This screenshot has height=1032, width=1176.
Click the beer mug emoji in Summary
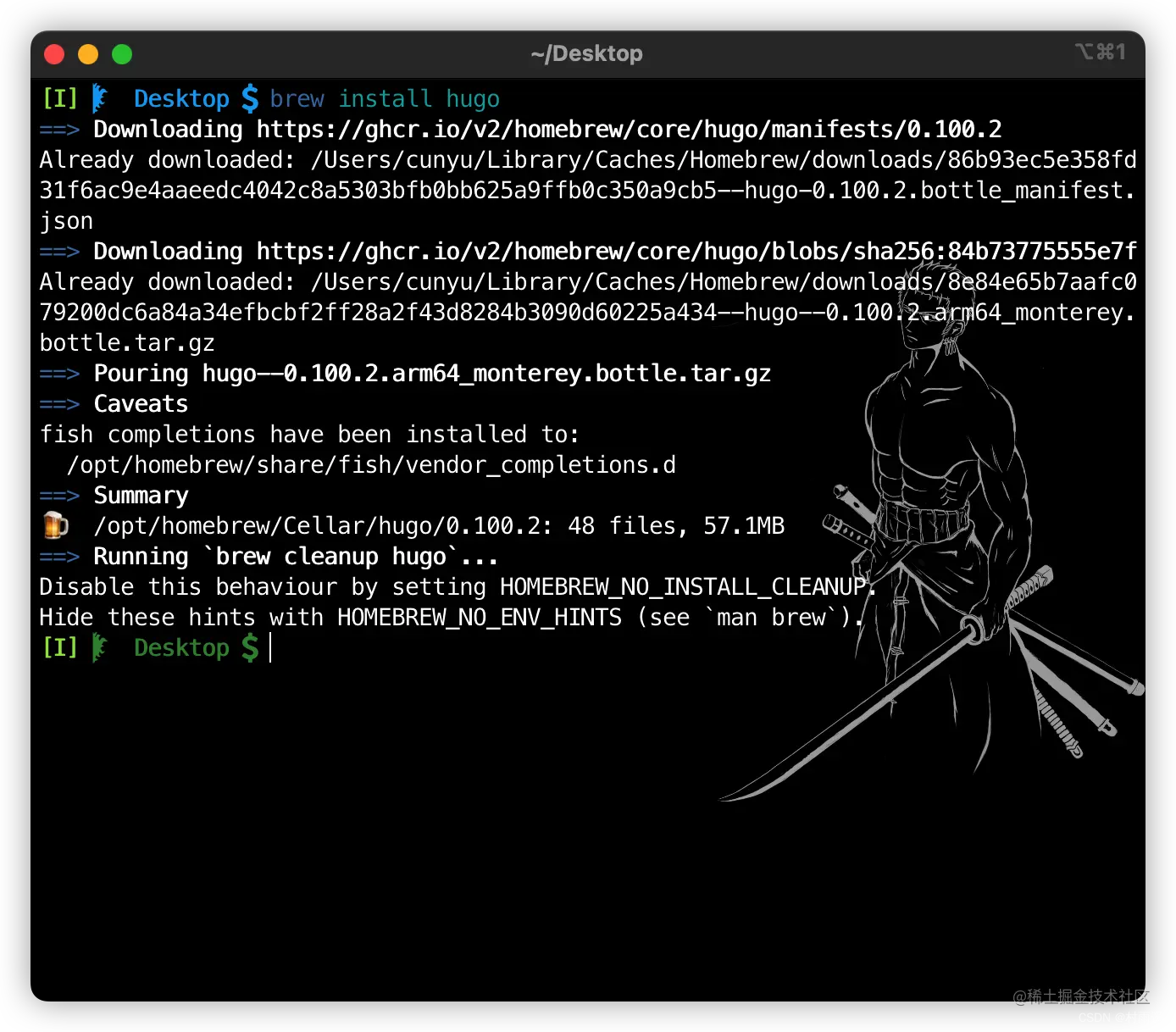(56, 525)
